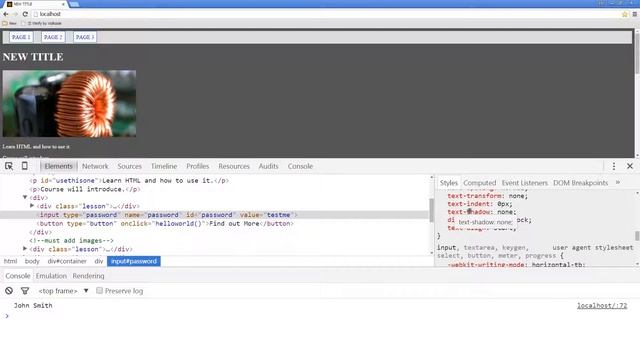Select the drawer Emulation tab
640x360 pixels.
[x=51, y=276]
